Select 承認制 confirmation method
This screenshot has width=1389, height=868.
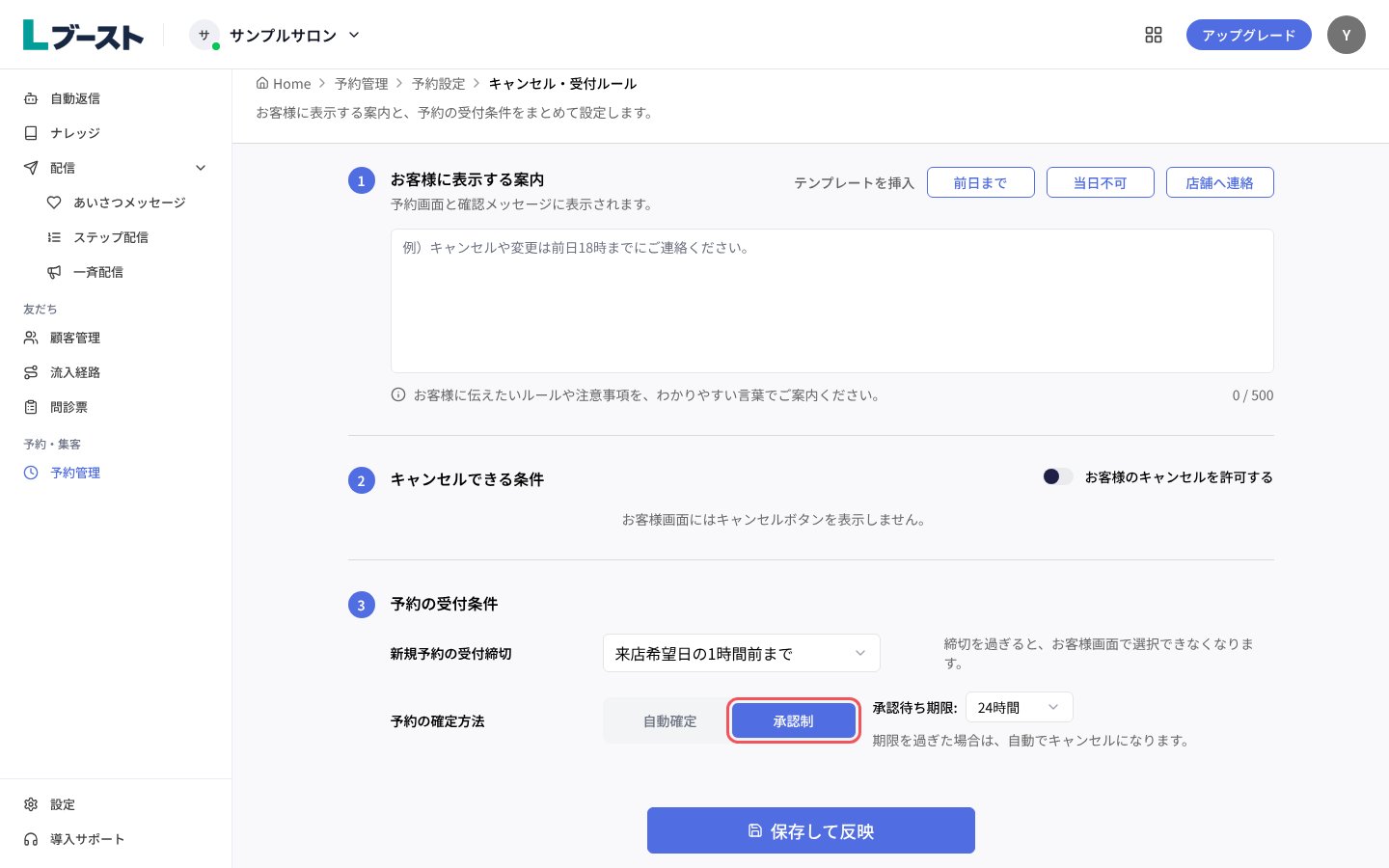pyautogui.click(x=793, y=721)
